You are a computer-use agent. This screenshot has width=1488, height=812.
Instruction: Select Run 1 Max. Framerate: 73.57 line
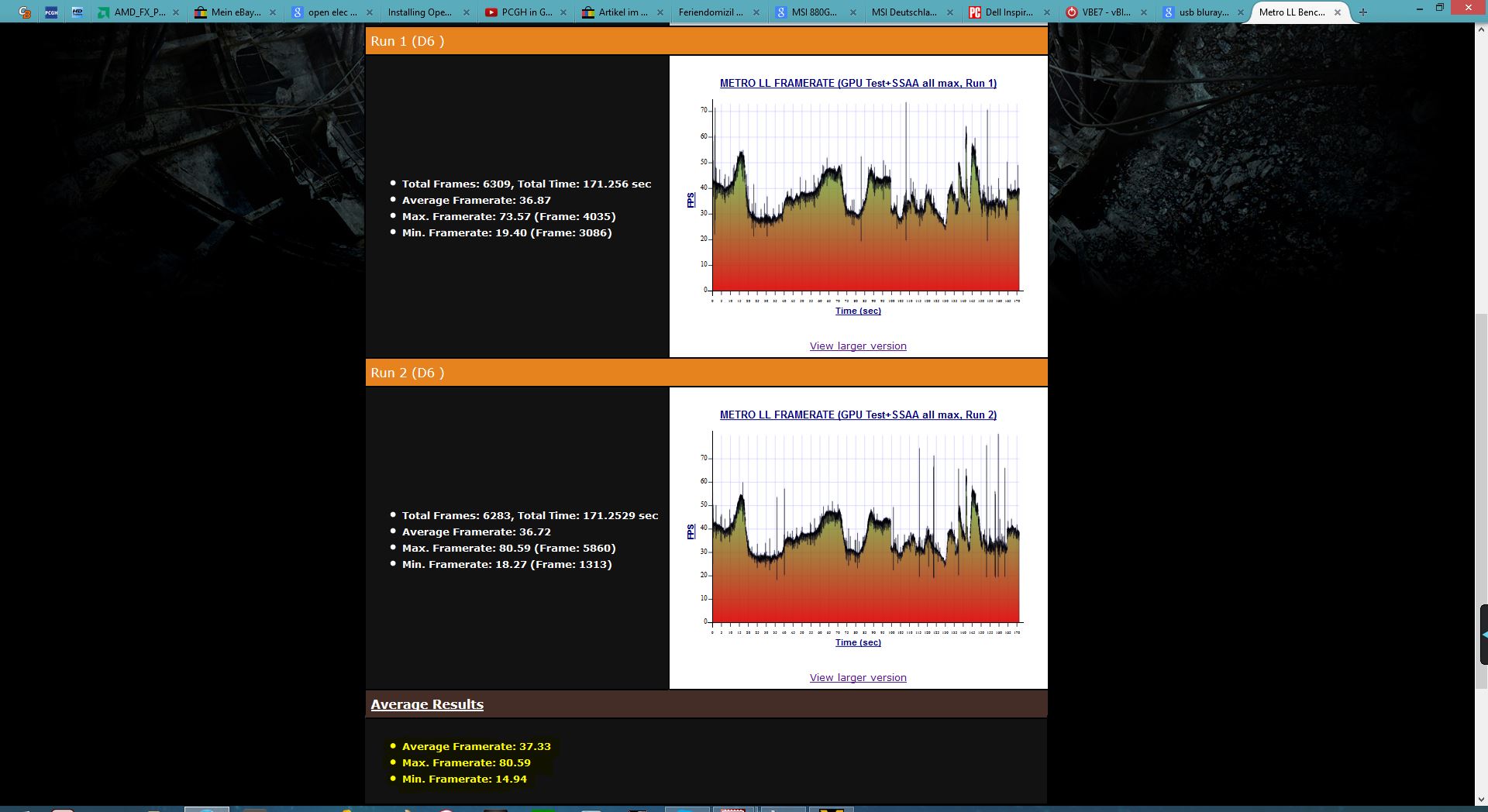click(508, 216)
